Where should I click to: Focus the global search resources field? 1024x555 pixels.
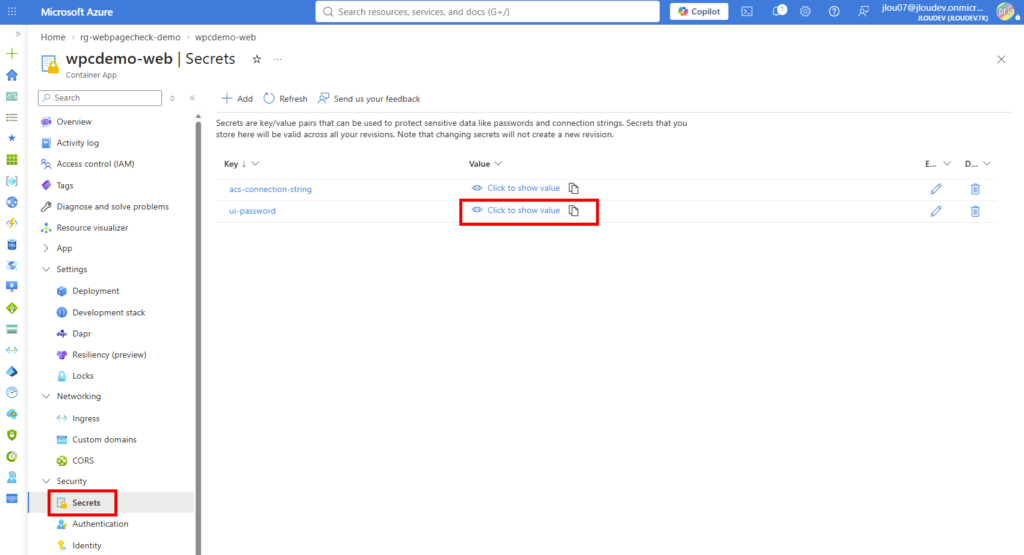[487, 12]
